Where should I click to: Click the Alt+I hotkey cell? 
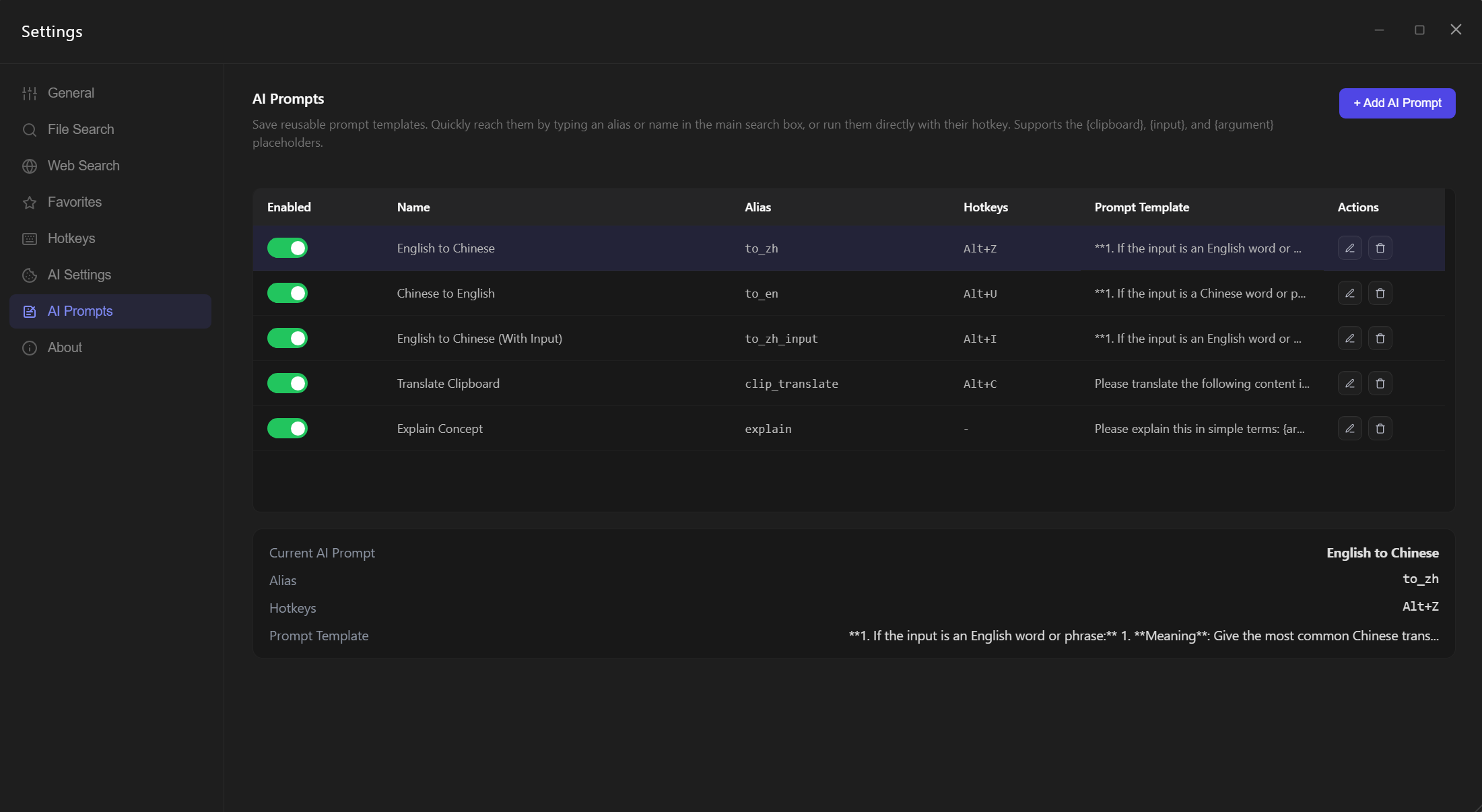tap(980, 339)
